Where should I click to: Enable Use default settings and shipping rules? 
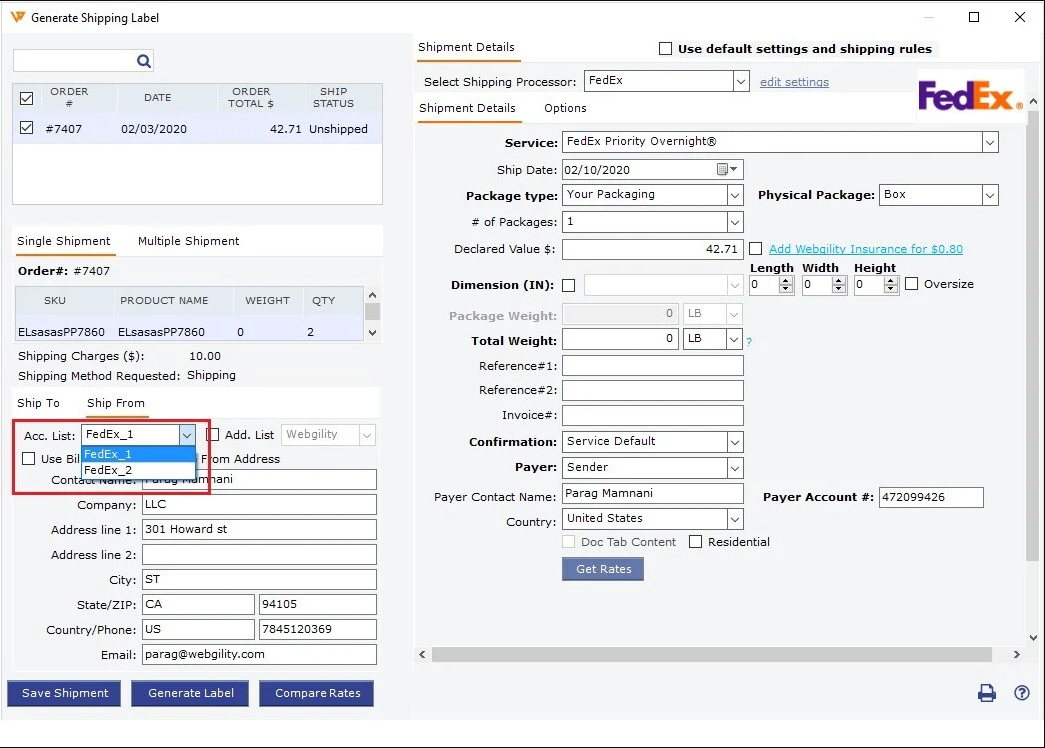[665, 48]
